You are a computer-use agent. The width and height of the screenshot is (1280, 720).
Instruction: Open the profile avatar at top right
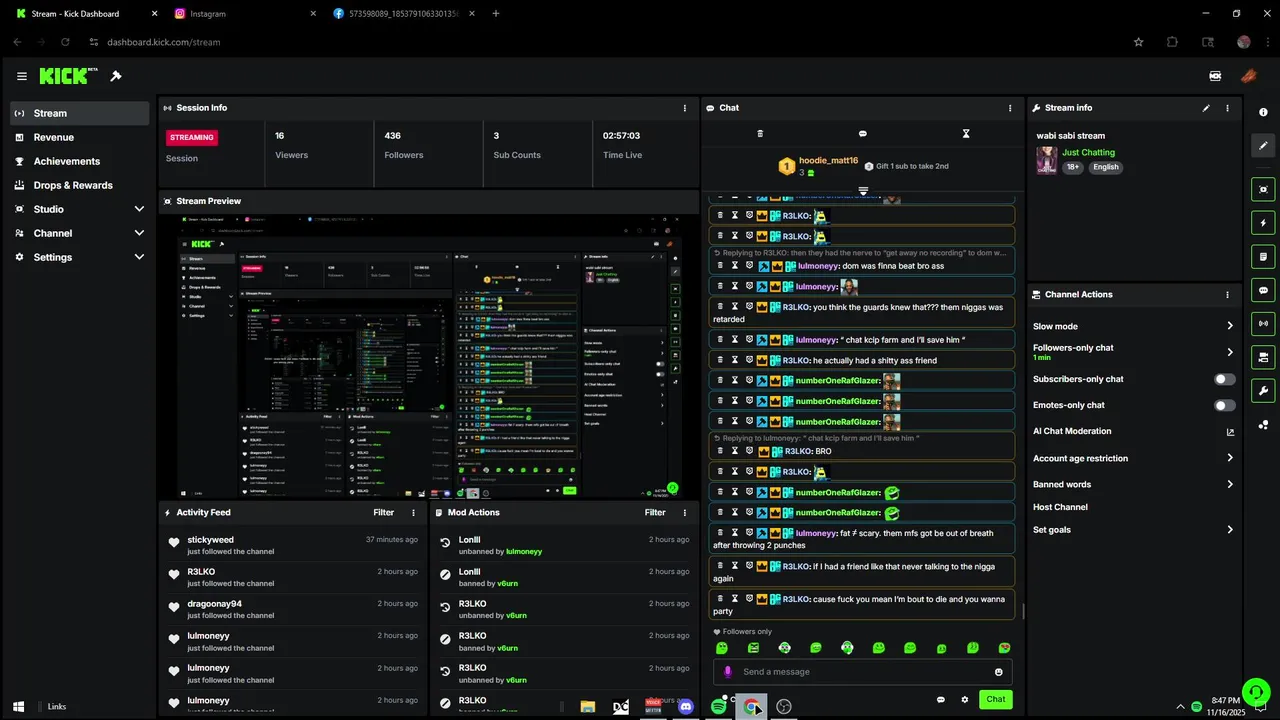(x=1248, y=76)
